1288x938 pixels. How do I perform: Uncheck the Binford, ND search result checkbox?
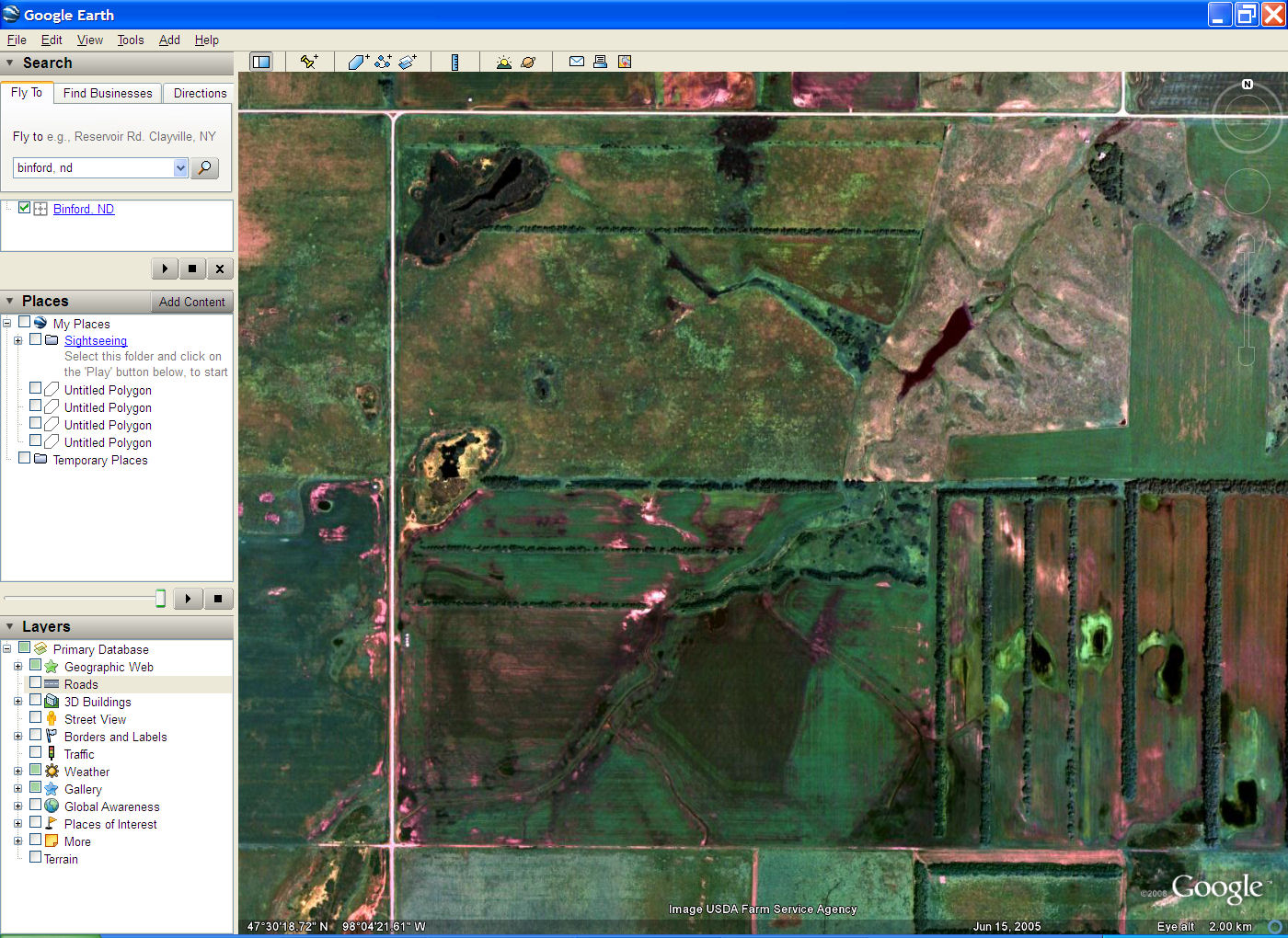pyautogui.click(x=25, y=208)
